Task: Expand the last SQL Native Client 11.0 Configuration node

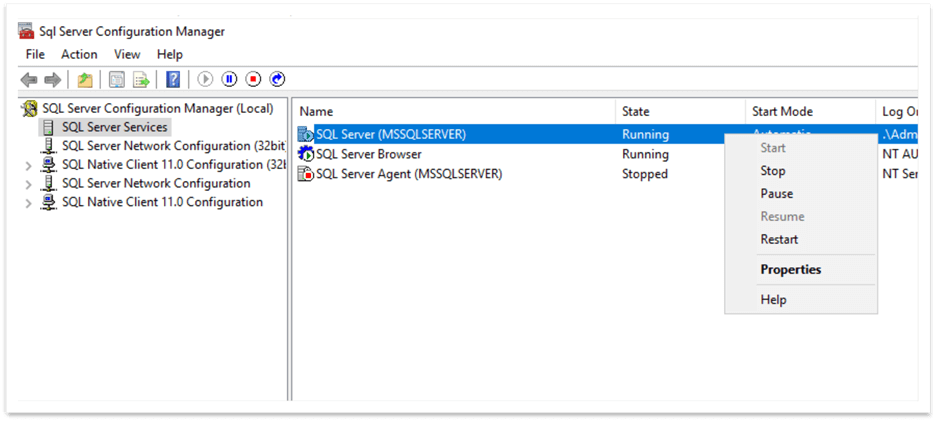Action: tap(28, 203)
